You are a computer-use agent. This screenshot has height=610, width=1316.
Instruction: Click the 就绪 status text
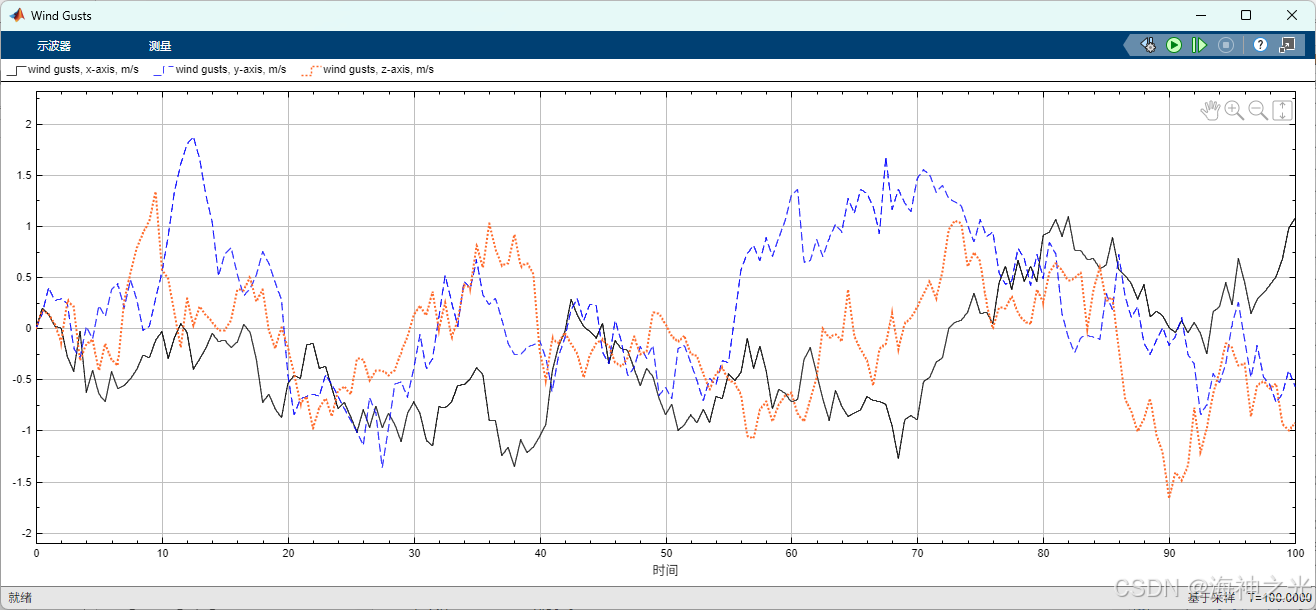(x=20, y=597)
